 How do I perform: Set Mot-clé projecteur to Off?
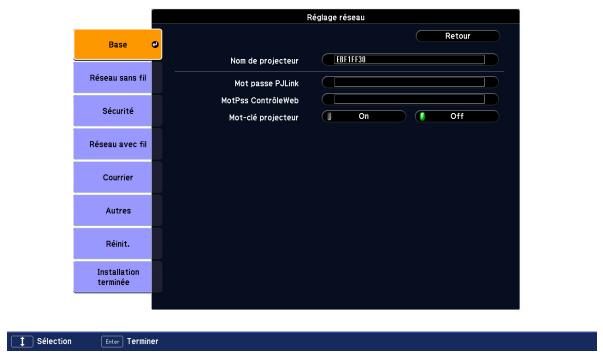tap(457, 116)
